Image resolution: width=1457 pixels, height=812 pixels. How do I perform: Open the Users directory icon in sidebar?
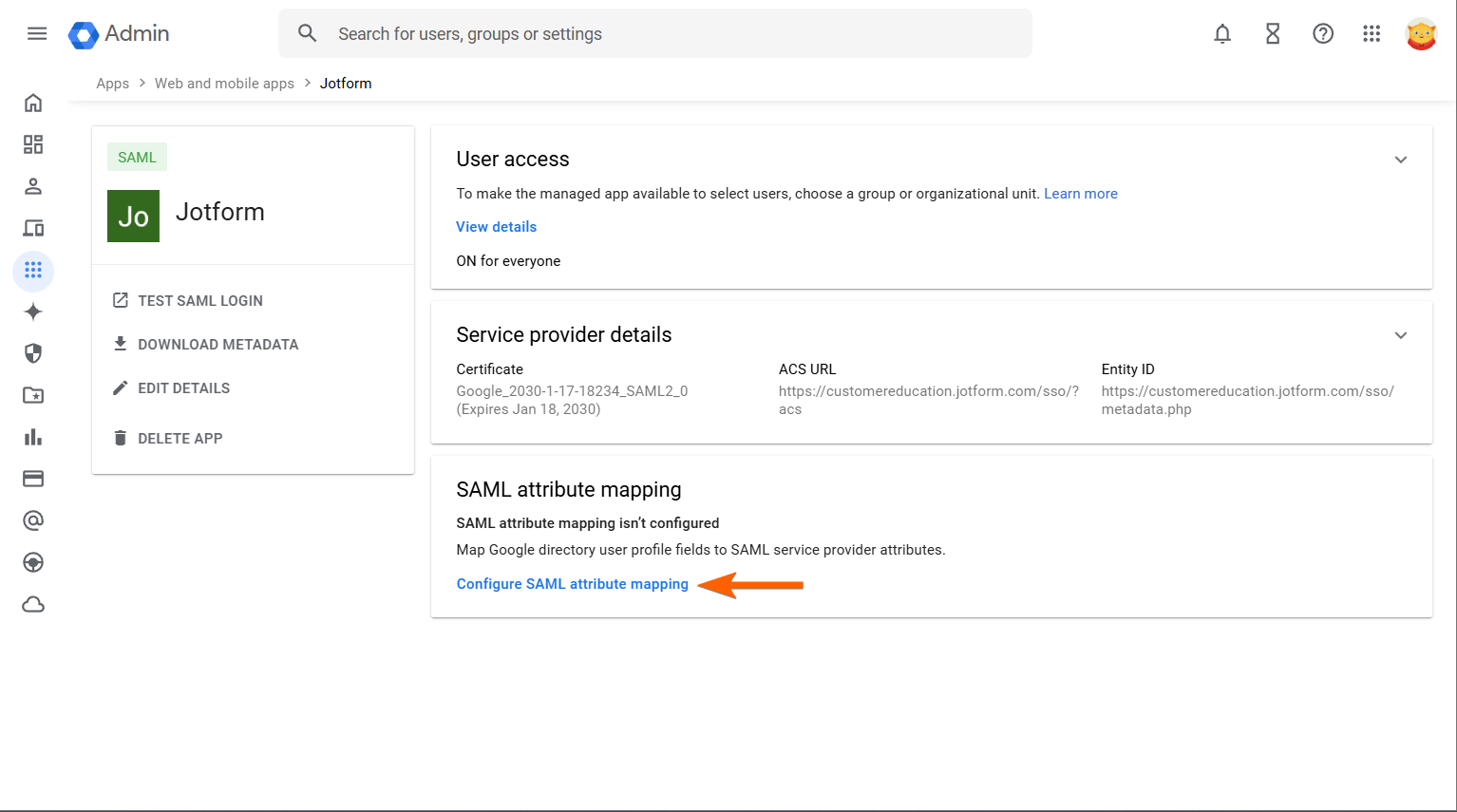(x=33, y=186)
